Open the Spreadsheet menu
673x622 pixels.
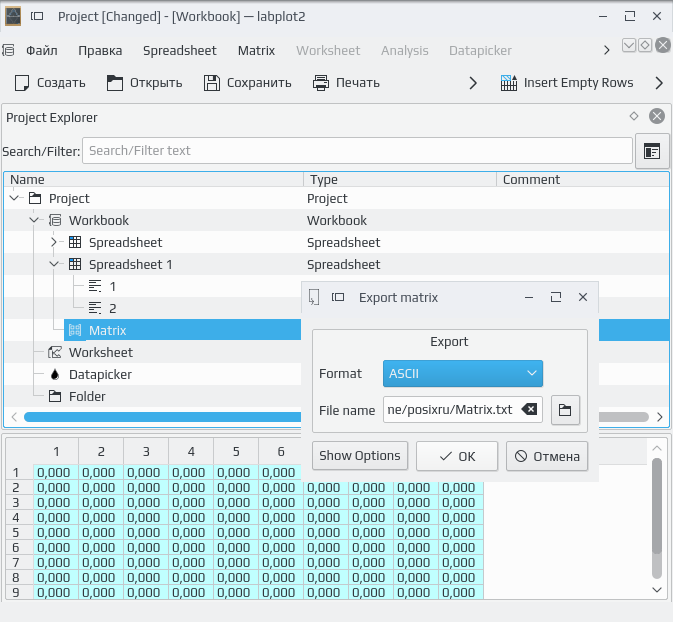(180, 51)
